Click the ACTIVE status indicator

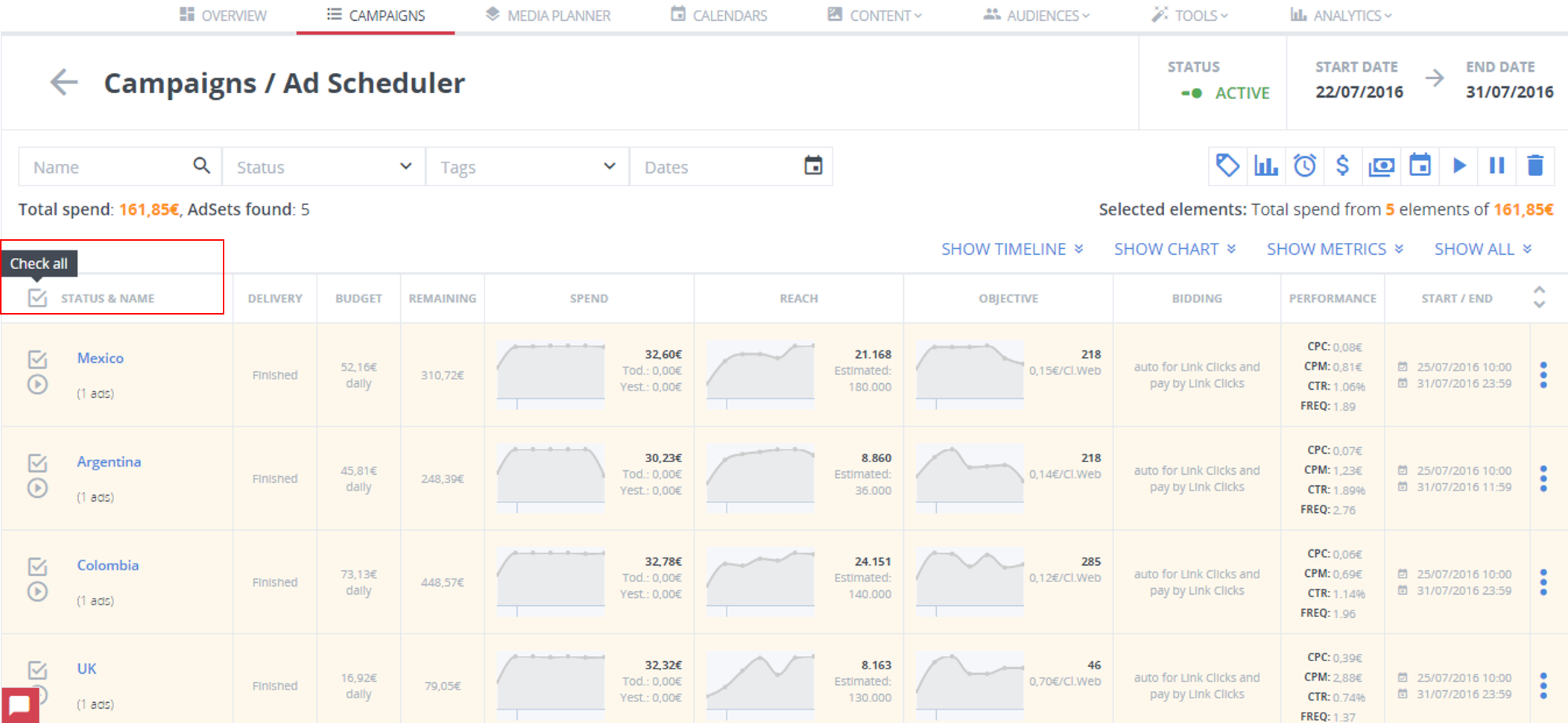coord(1226,93)
